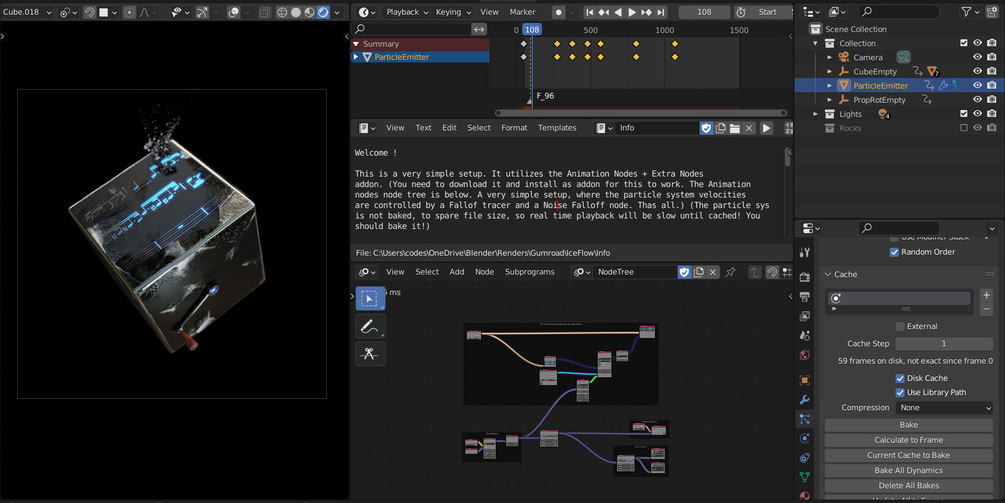Uncheck Use Library Path
The width and height of the screenshot is (1005, 503).
pyautogui.click(x=900, y=393)
